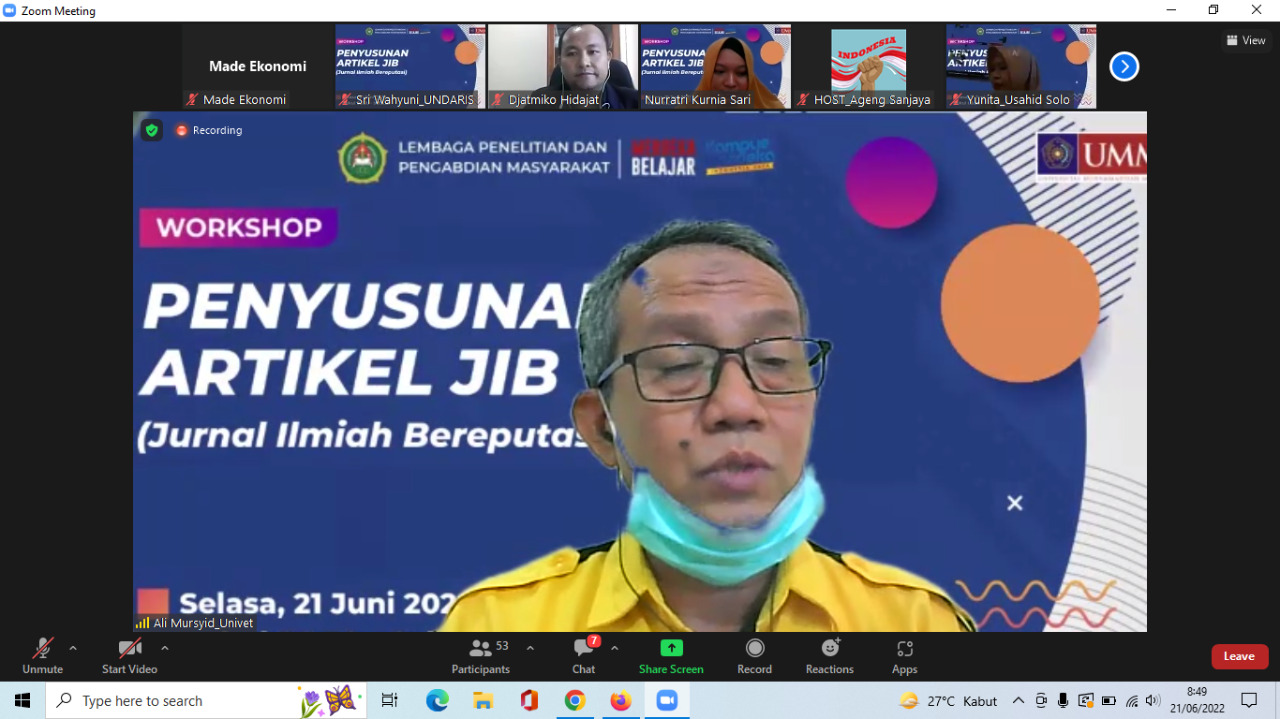1280x719 pixels.
Task: Click the search highlight butterfly image
Action: pos(328,701)
